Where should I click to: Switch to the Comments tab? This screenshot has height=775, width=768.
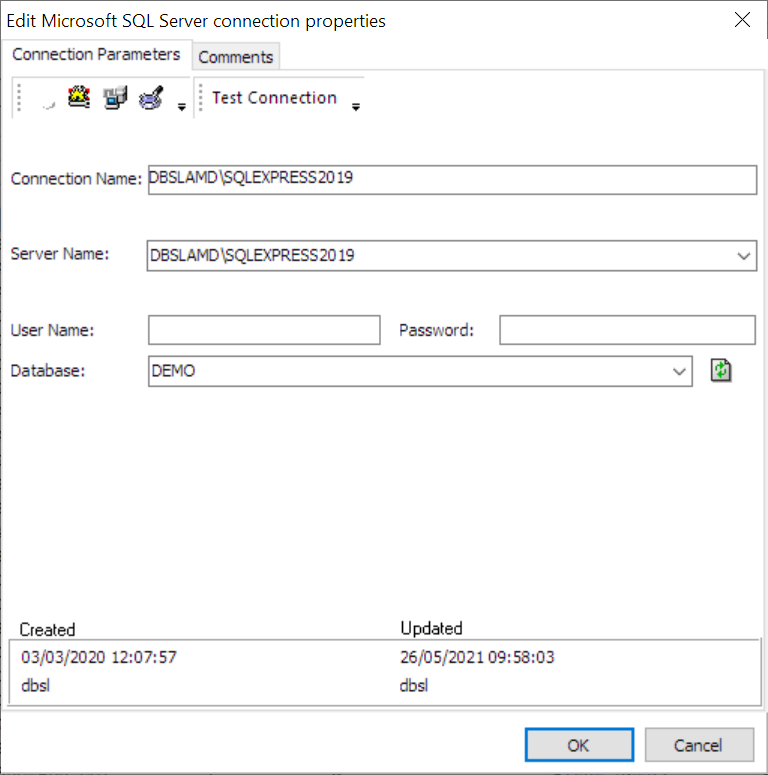point(236,57)
